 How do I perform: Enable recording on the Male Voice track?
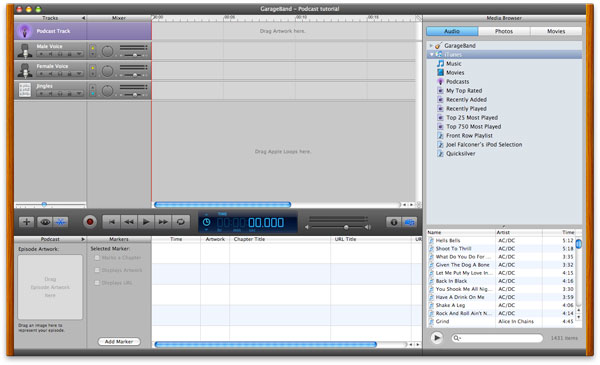41,54
